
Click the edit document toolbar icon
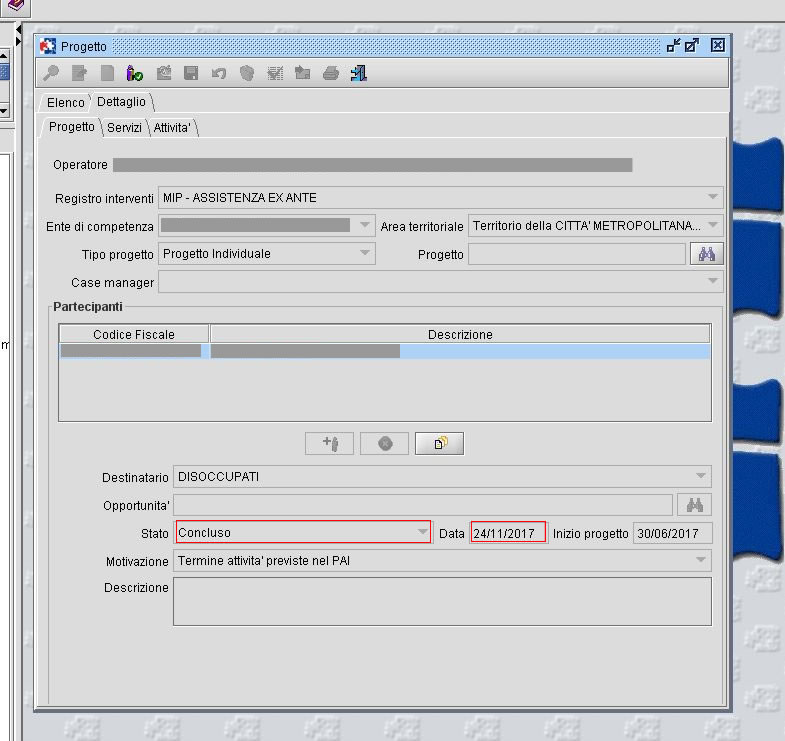pyautogui.click(x=79, y=74)
